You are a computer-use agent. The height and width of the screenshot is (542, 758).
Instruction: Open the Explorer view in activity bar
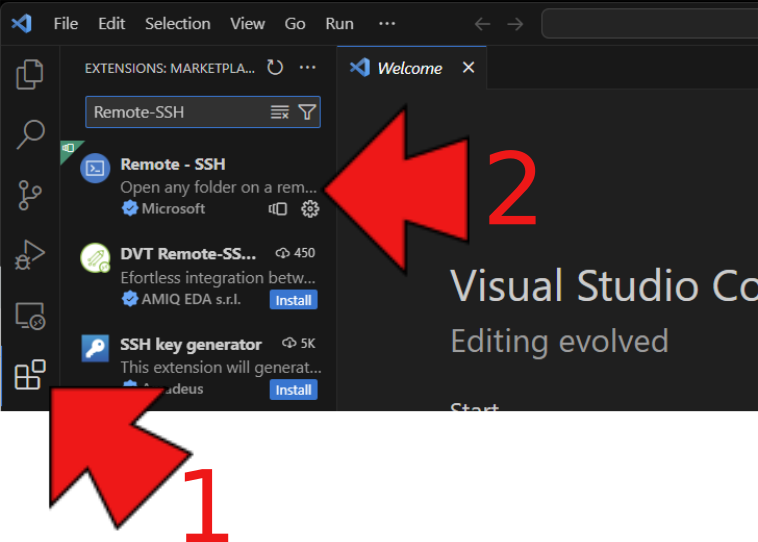[30, 73]
